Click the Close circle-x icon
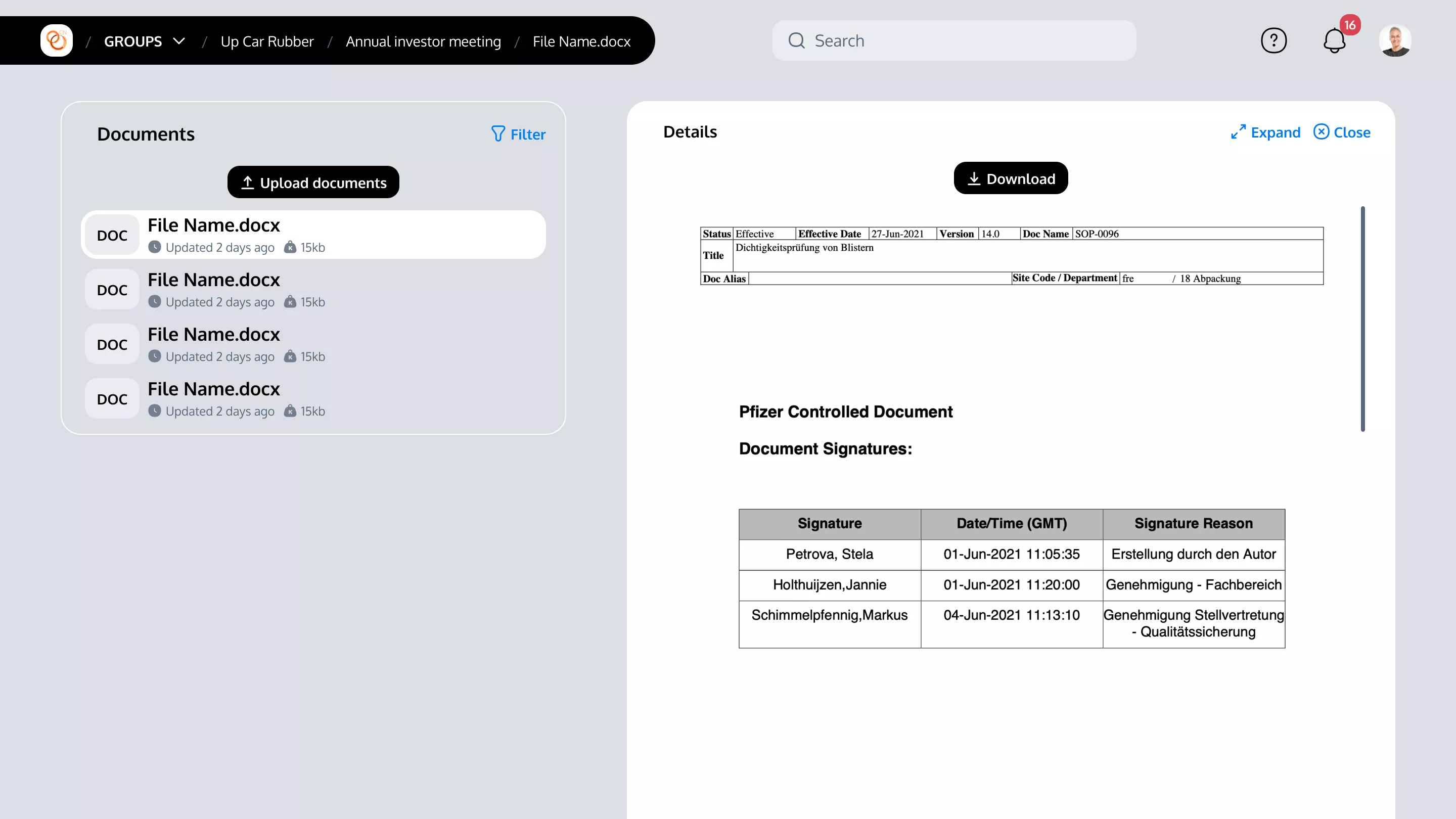The height and width of the screenshot is (819, 1456). click(x=1321, y=131)
